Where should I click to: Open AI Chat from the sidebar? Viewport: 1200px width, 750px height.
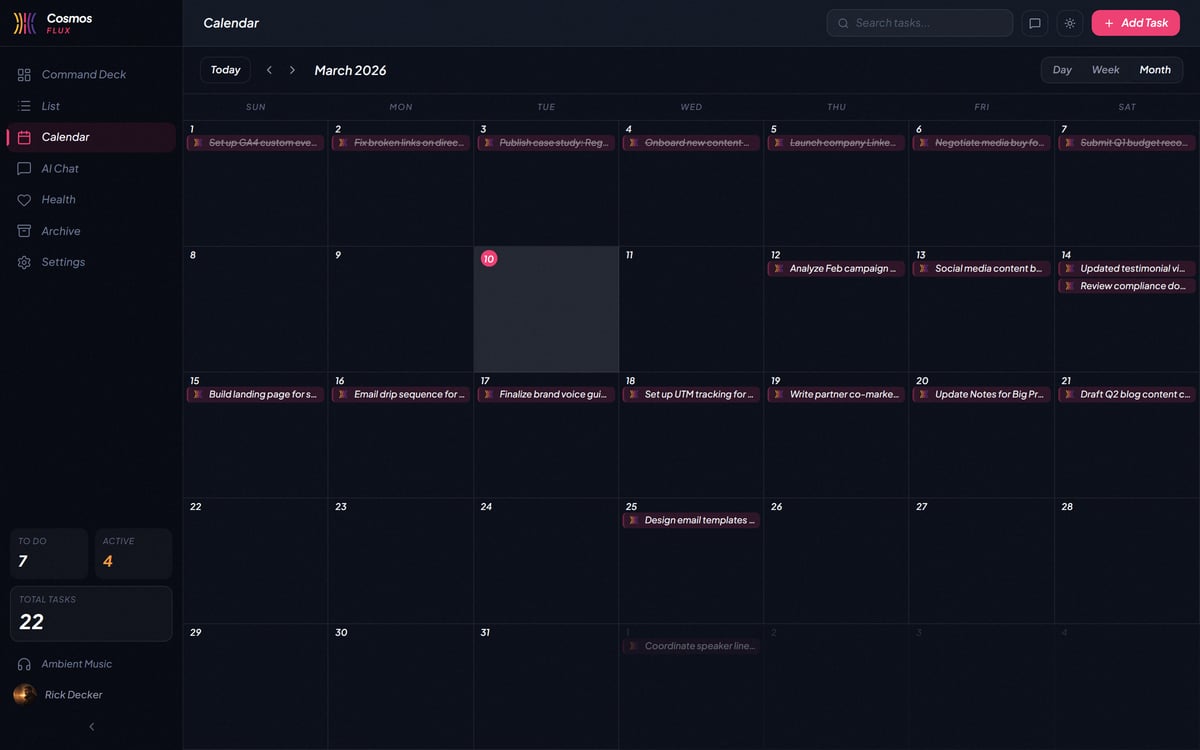pyautogui.click(x=64, y=168)
